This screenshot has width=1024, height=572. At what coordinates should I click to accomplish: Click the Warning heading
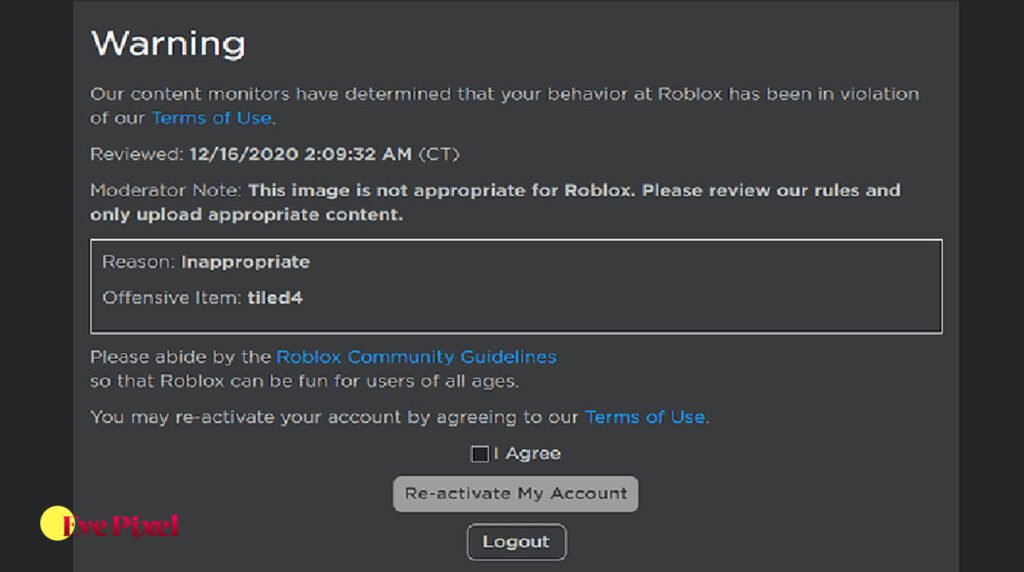[168, 44]
